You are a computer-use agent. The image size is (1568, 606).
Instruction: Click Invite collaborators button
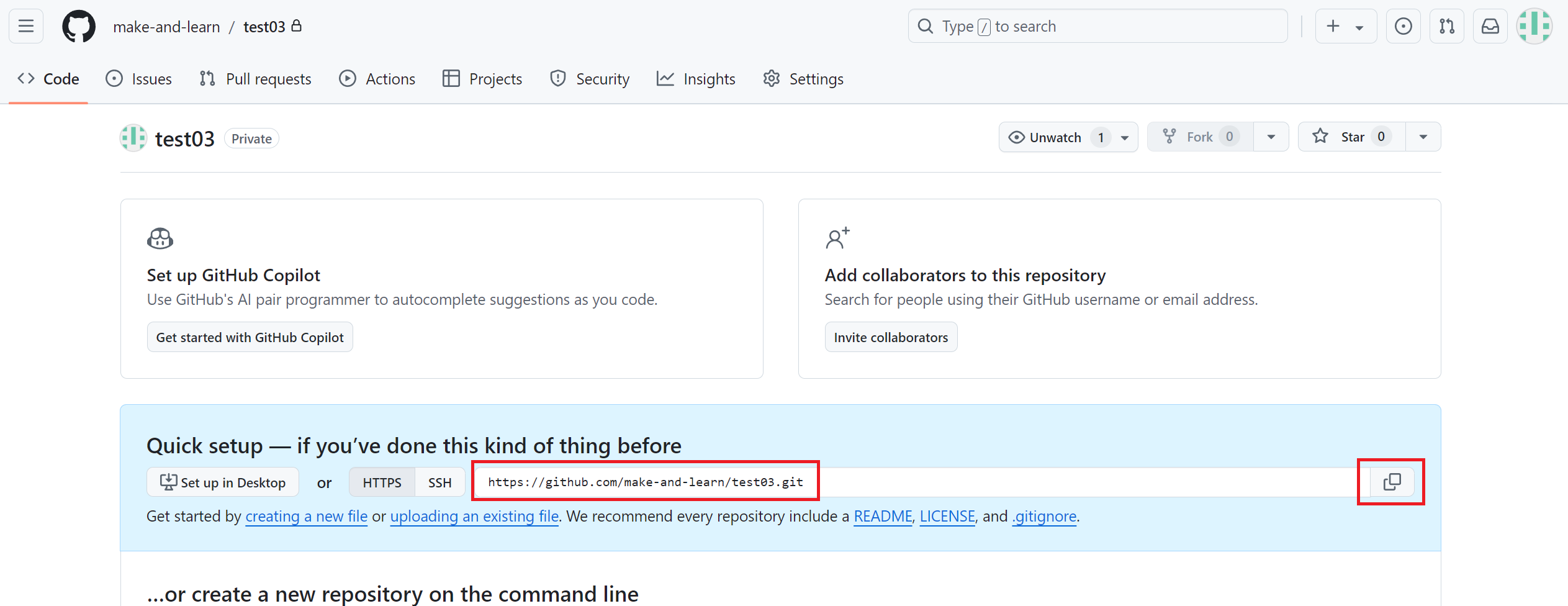(x=891, y=337)
